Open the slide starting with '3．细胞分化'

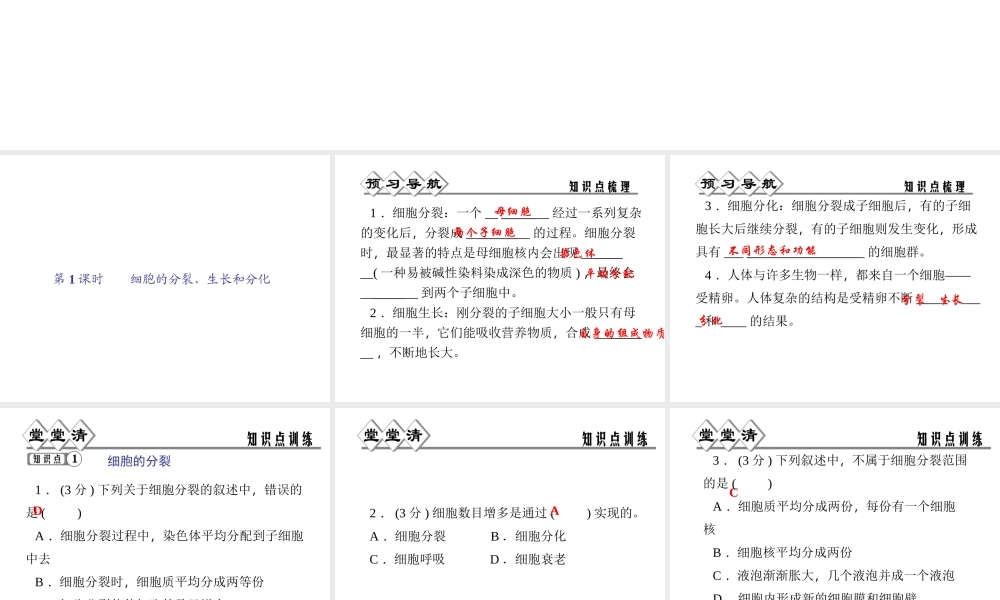835,278
